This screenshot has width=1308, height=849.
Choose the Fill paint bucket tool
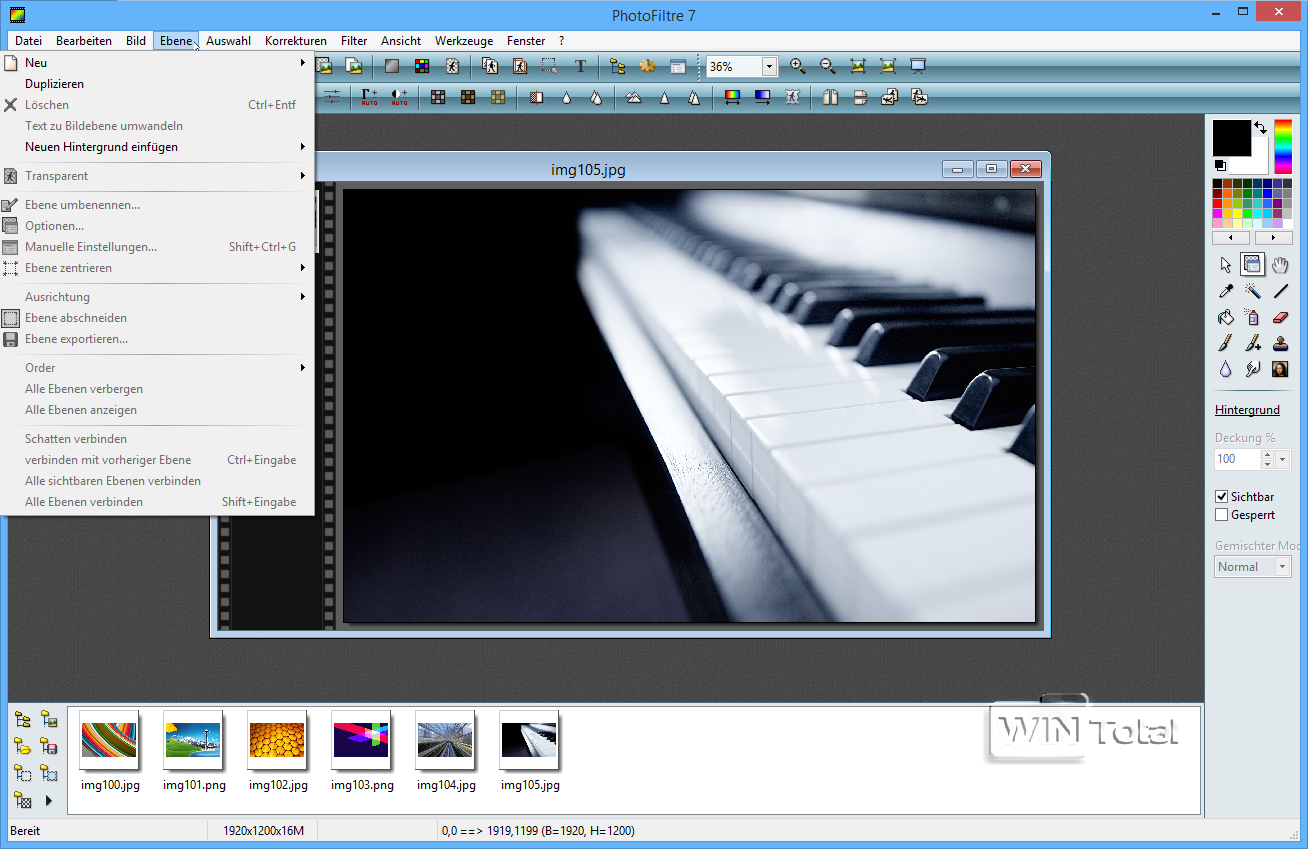coord(1225,317)
